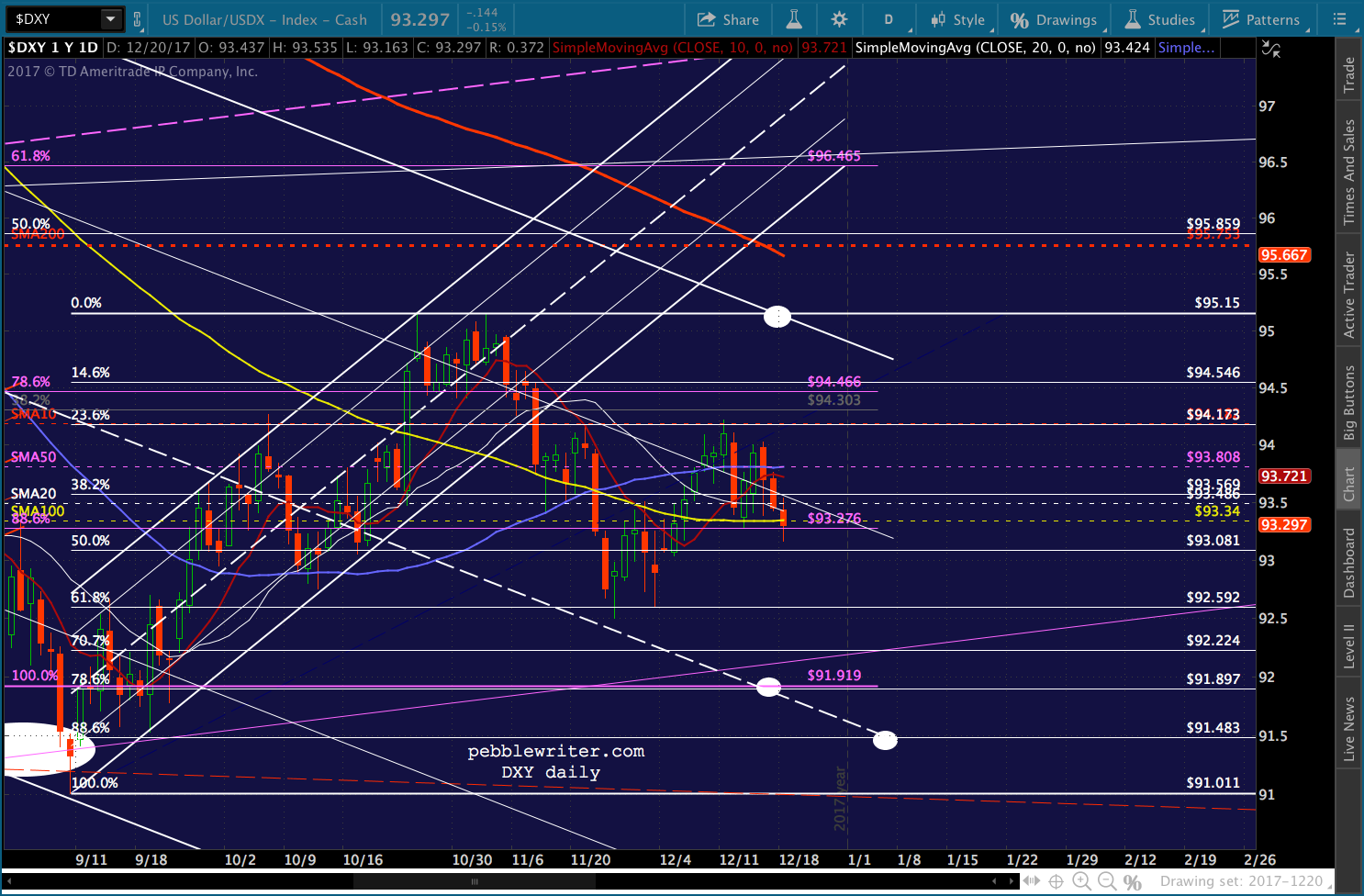Click the 93.297 quote in header

419,19
